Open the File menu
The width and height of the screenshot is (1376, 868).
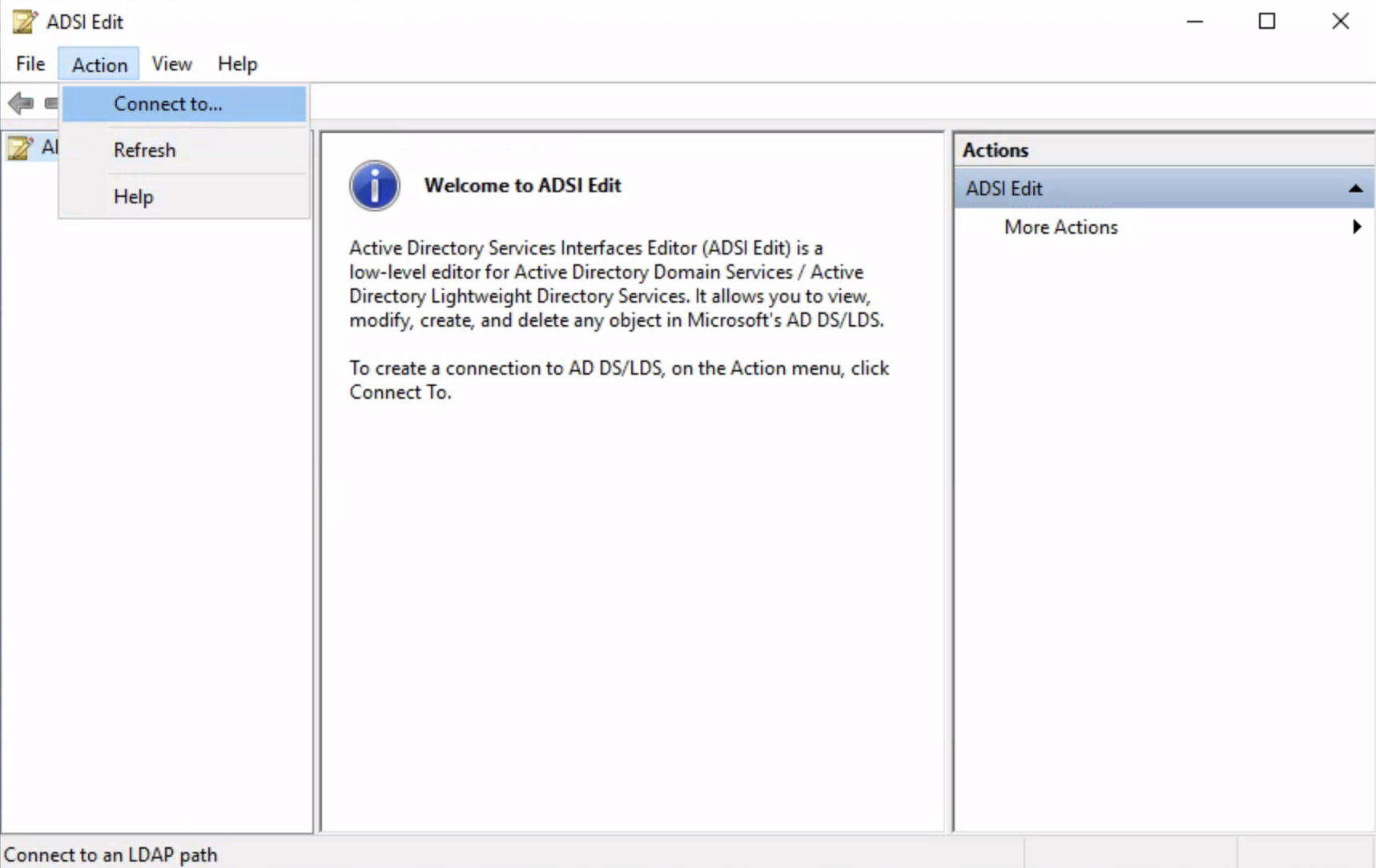[30, 64]
